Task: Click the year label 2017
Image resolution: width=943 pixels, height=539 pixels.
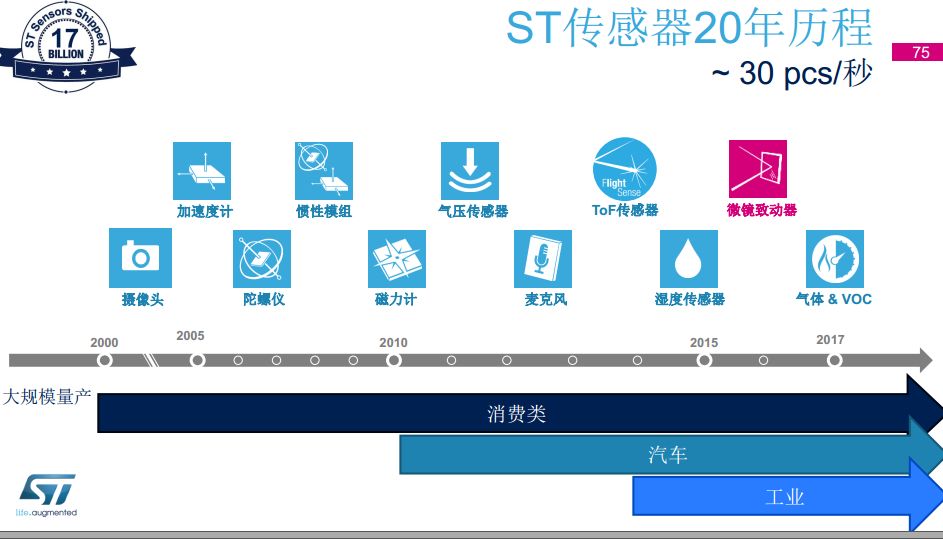Action: click(x=830, y=340)
